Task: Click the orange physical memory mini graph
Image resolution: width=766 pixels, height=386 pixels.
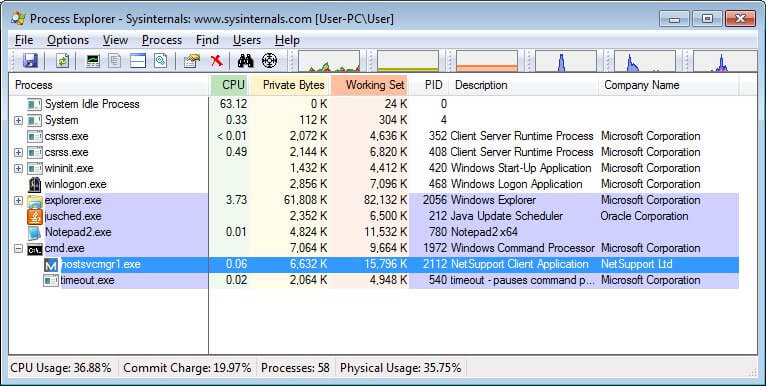Action: (487, 61)
